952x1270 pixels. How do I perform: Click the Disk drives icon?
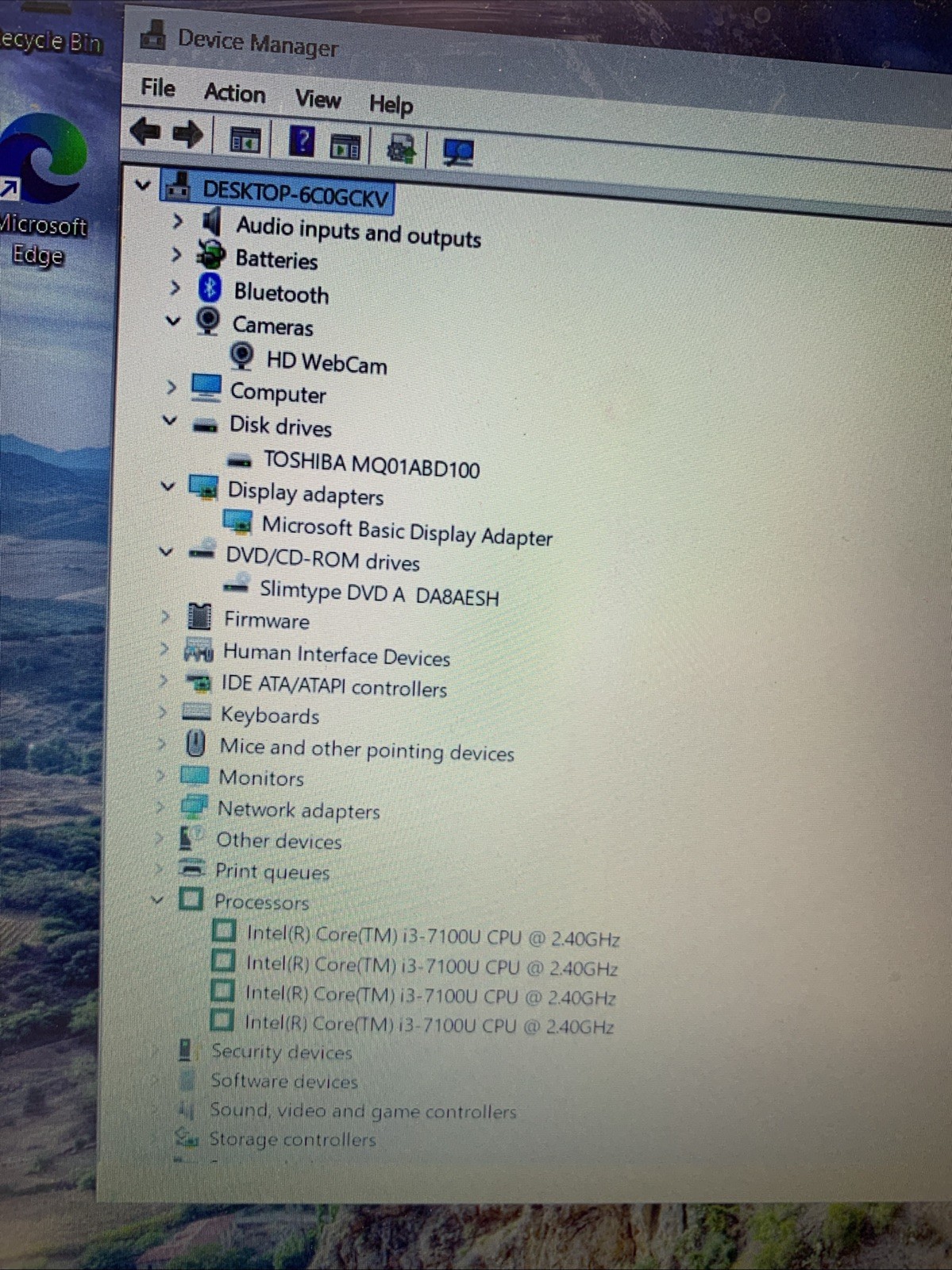pyautogui.click(x=205, y=427)
